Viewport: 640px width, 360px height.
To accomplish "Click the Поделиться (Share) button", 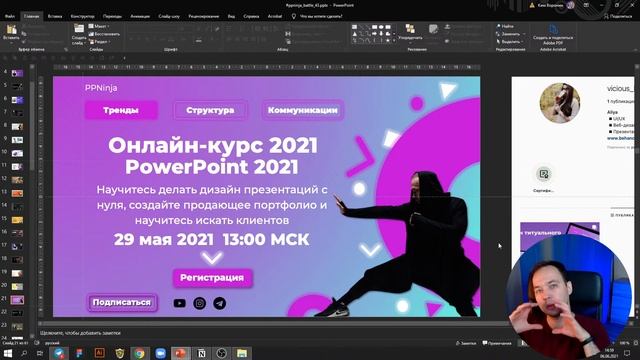I will 618,16.
